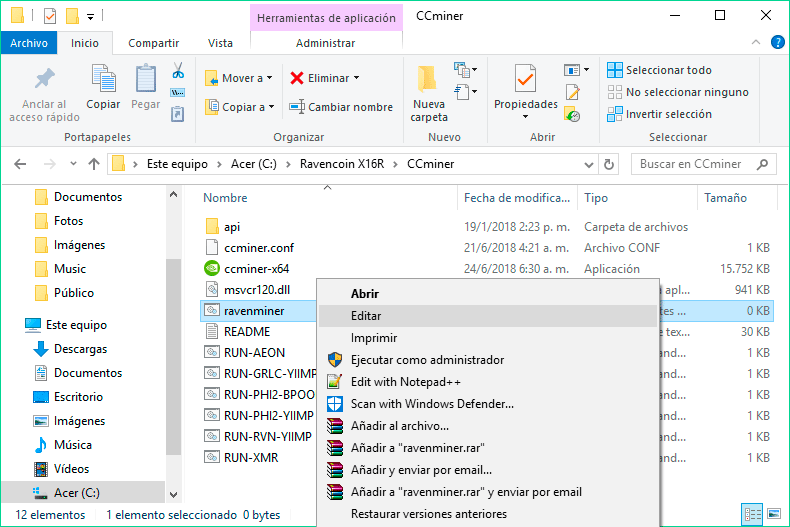Refresh the CCminer folder view

click(x=609, y=164)
